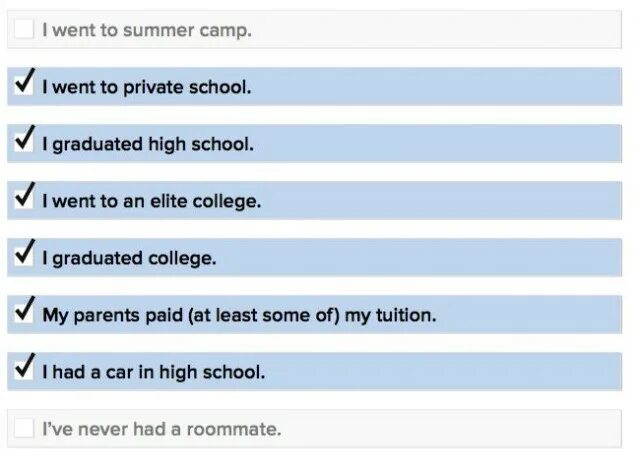This screenshot has height=461, width=640.
Task: Untick the 'I went to an elite college' box
Action: pos(24,200)
